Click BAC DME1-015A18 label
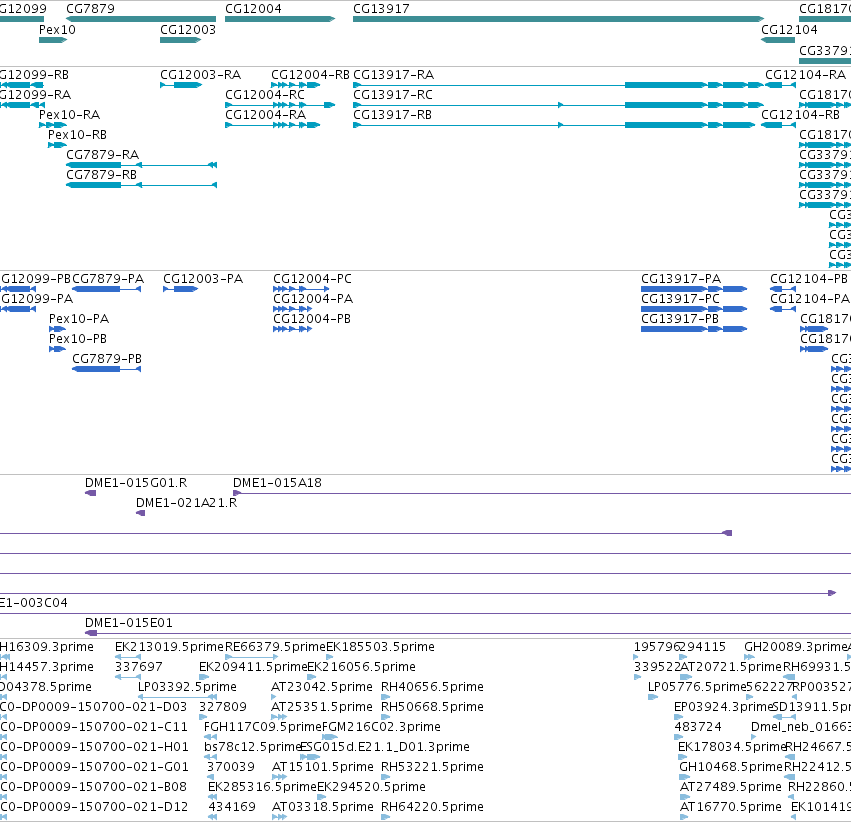The width and height of the screenshot is (851, 822). tap(277, 483)
